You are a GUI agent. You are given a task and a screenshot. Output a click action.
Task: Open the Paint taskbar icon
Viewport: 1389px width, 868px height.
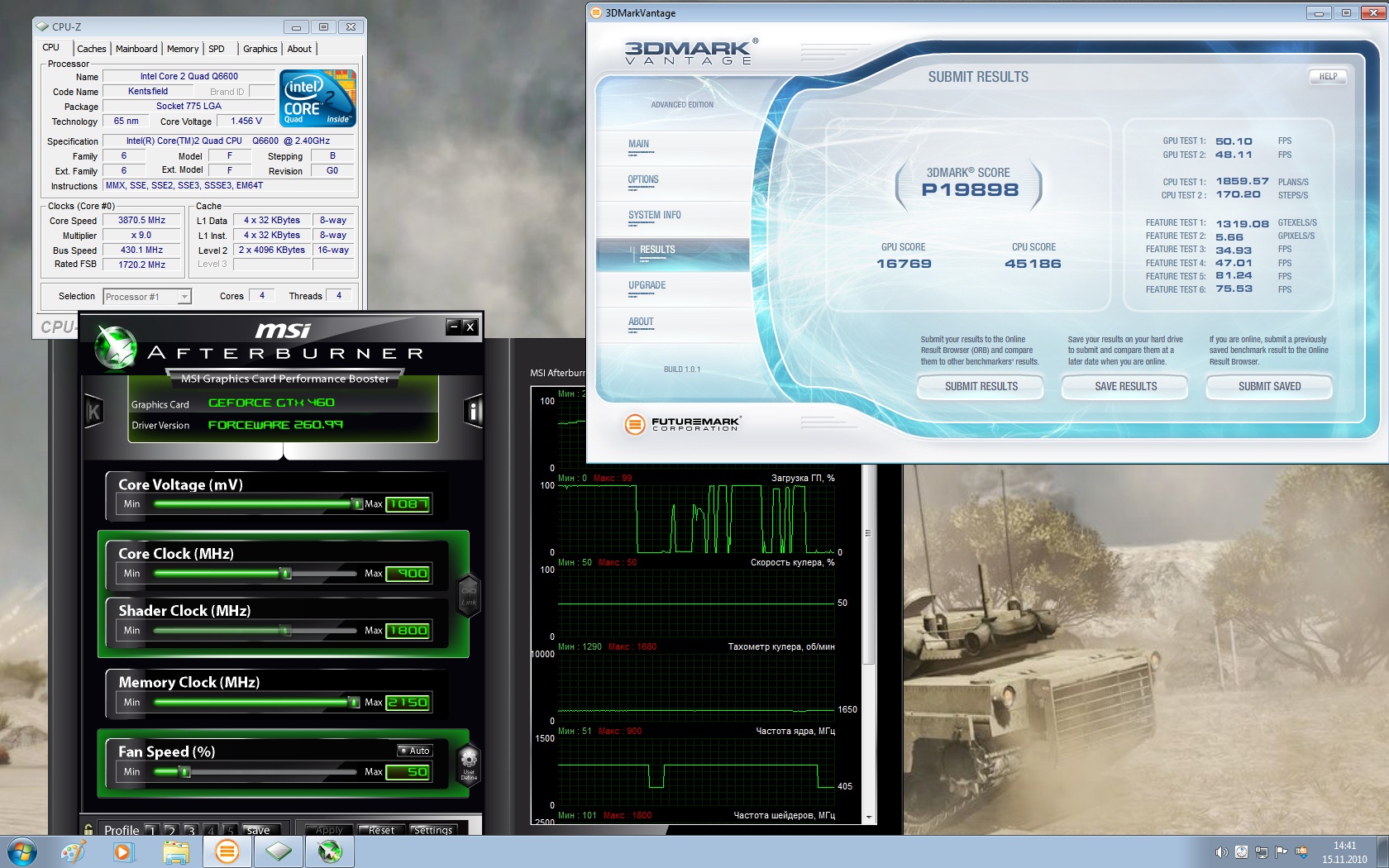[73, 851]
